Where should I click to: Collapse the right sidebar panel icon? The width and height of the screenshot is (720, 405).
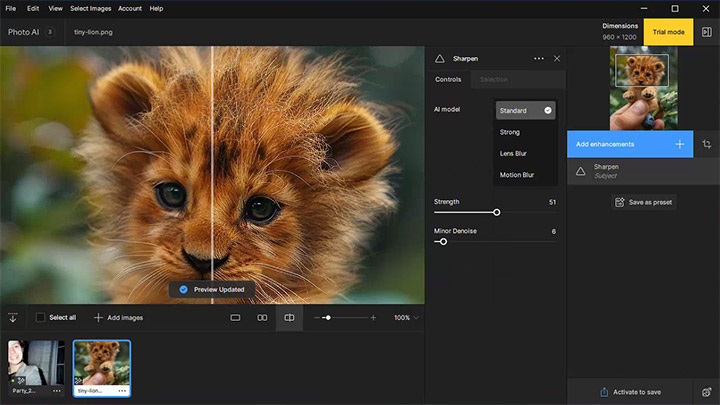click(x=706, y=32)
